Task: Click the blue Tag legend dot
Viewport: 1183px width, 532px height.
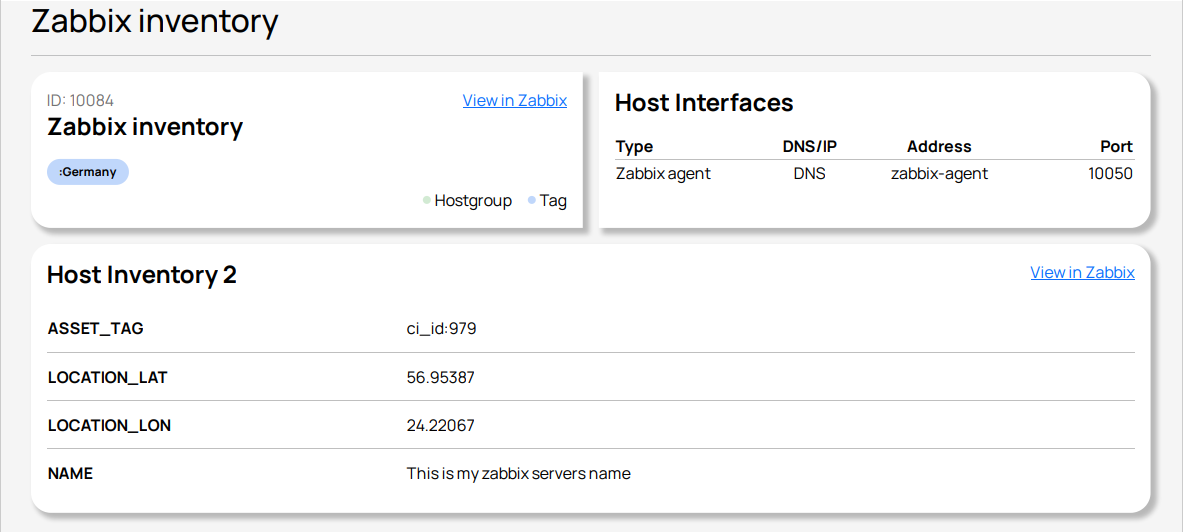Action: (x=532, y=201)
